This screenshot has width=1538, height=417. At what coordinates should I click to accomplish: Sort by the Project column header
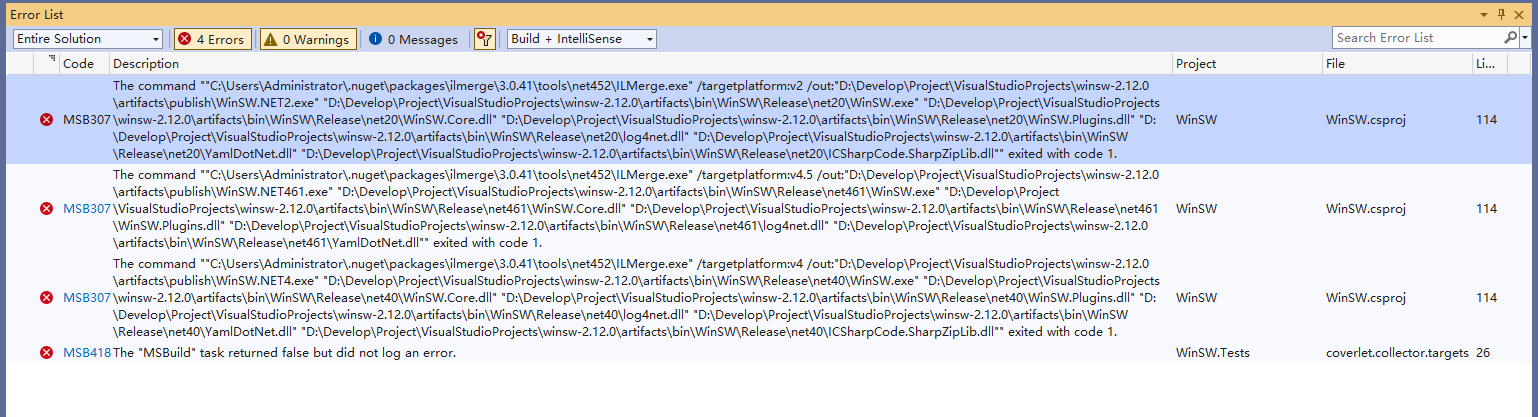1247,63
